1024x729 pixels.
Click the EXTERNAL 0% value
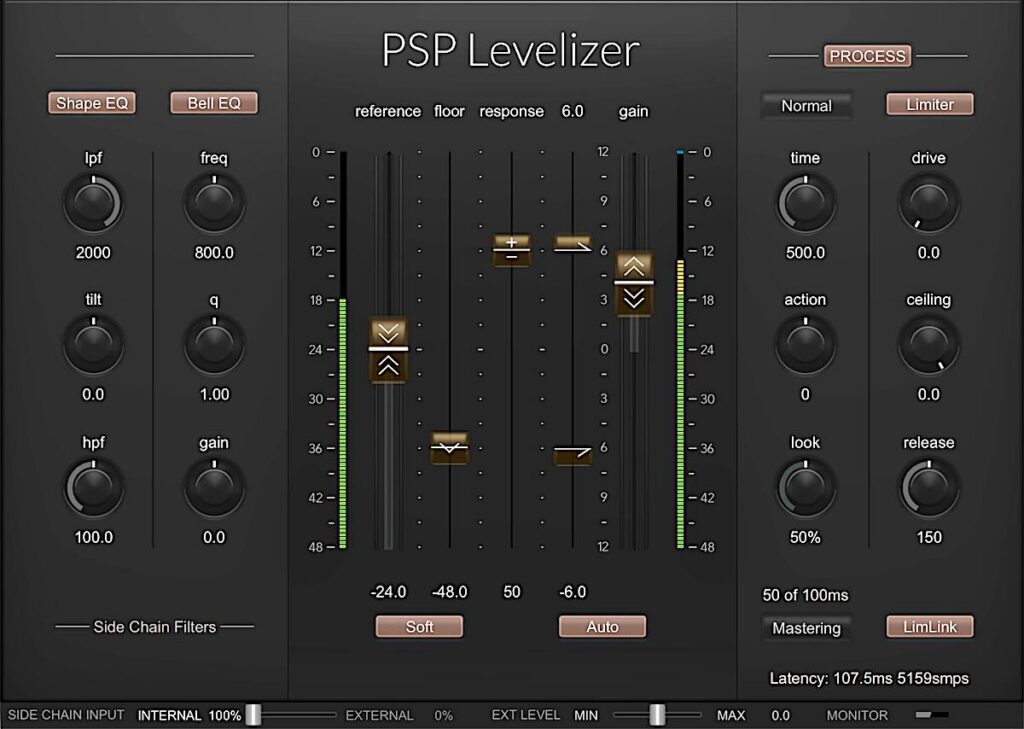[443, 715]
